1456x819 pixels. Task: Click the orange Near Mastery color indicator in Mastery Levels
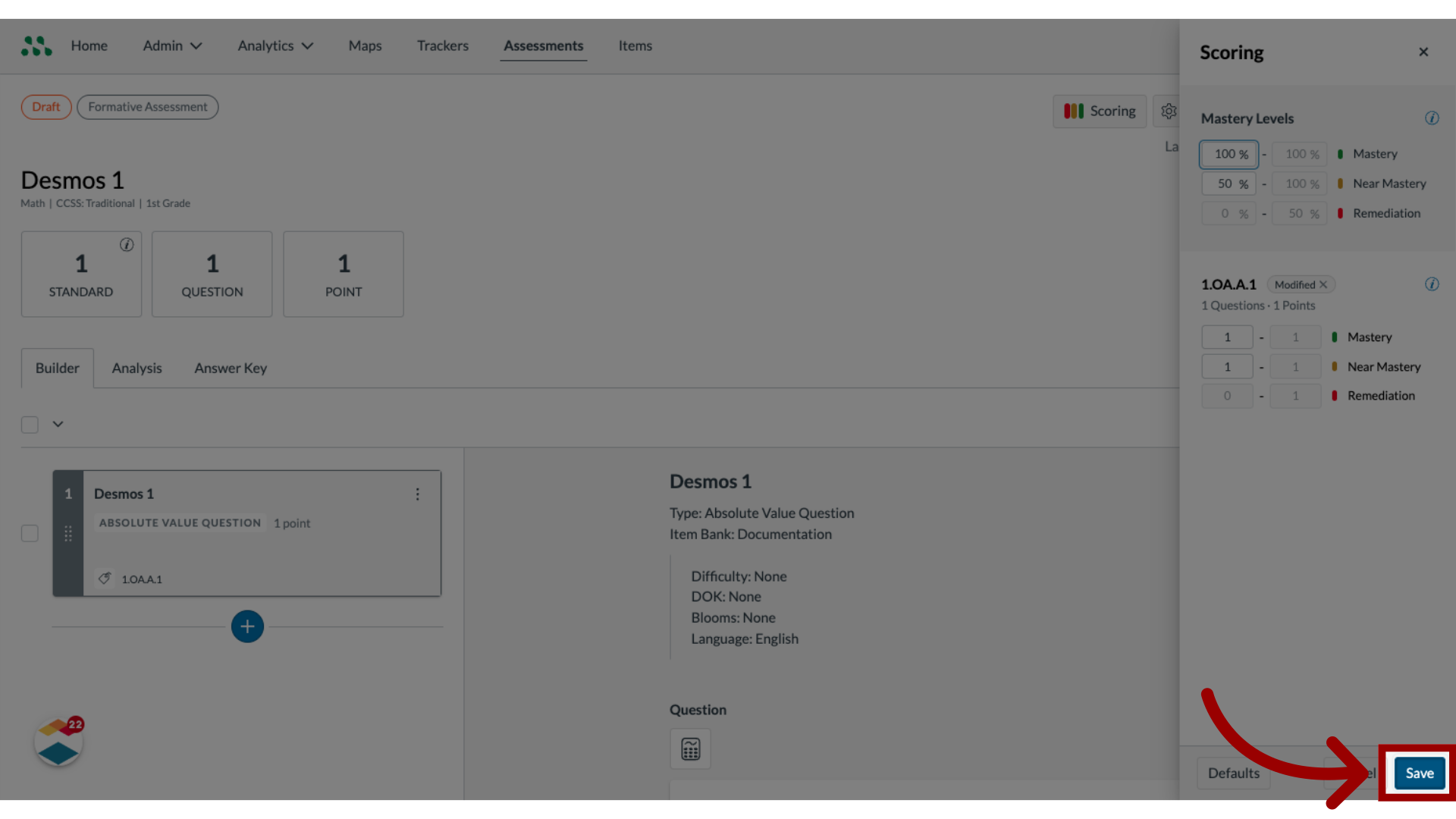point(1340,184)
